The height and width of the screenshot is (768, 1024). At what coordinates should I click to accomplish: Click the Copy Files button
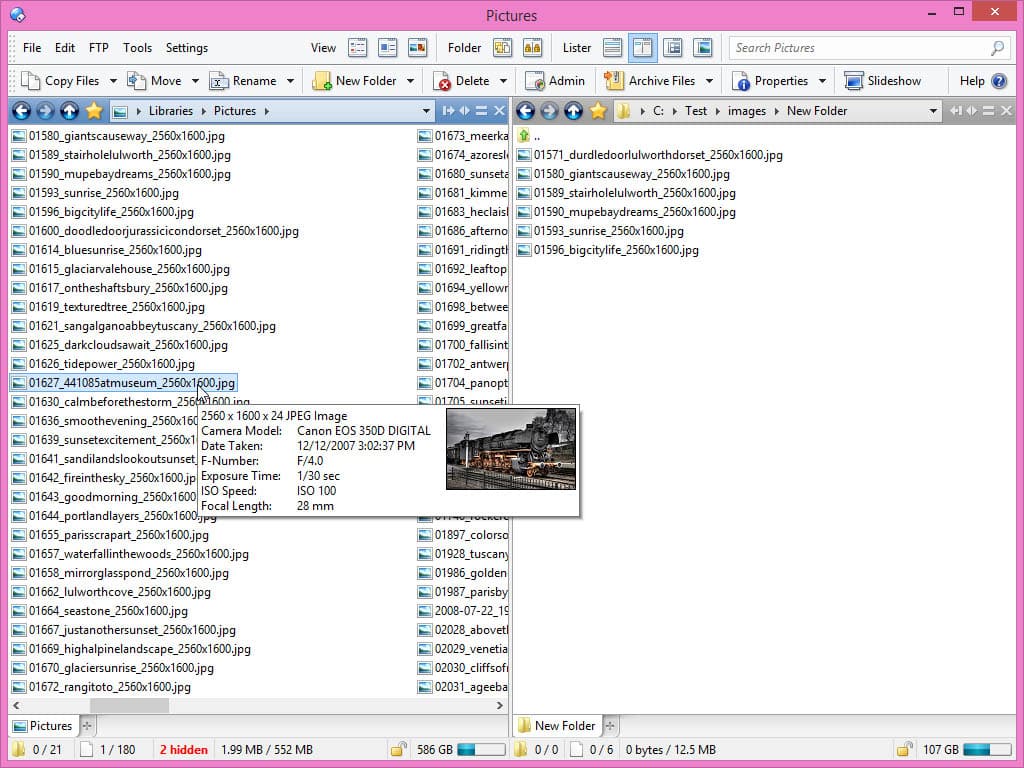click(x=60, y=81)
